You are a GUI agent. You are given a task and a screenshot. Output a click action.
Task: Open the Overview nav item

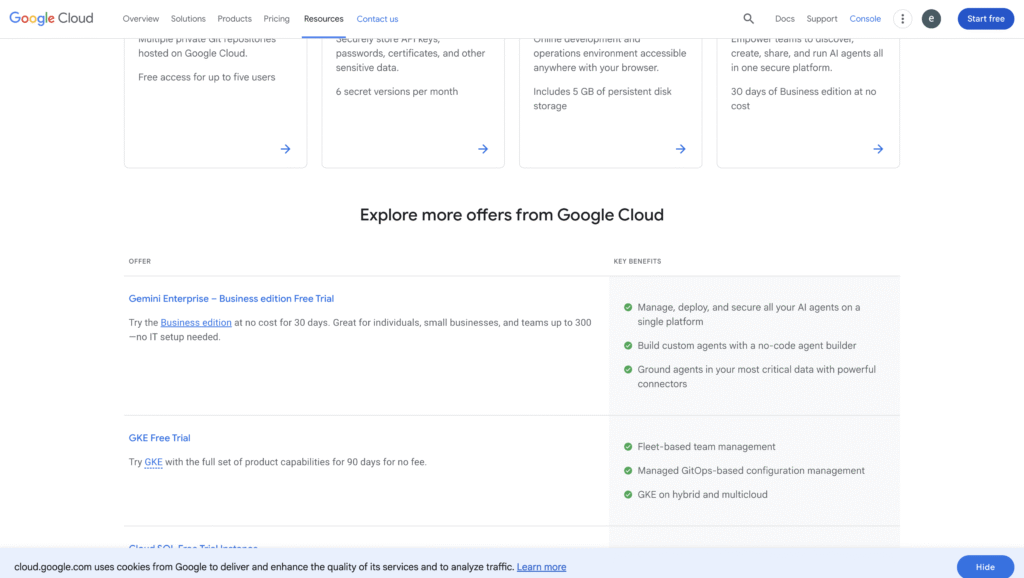[x=141, y=19]
